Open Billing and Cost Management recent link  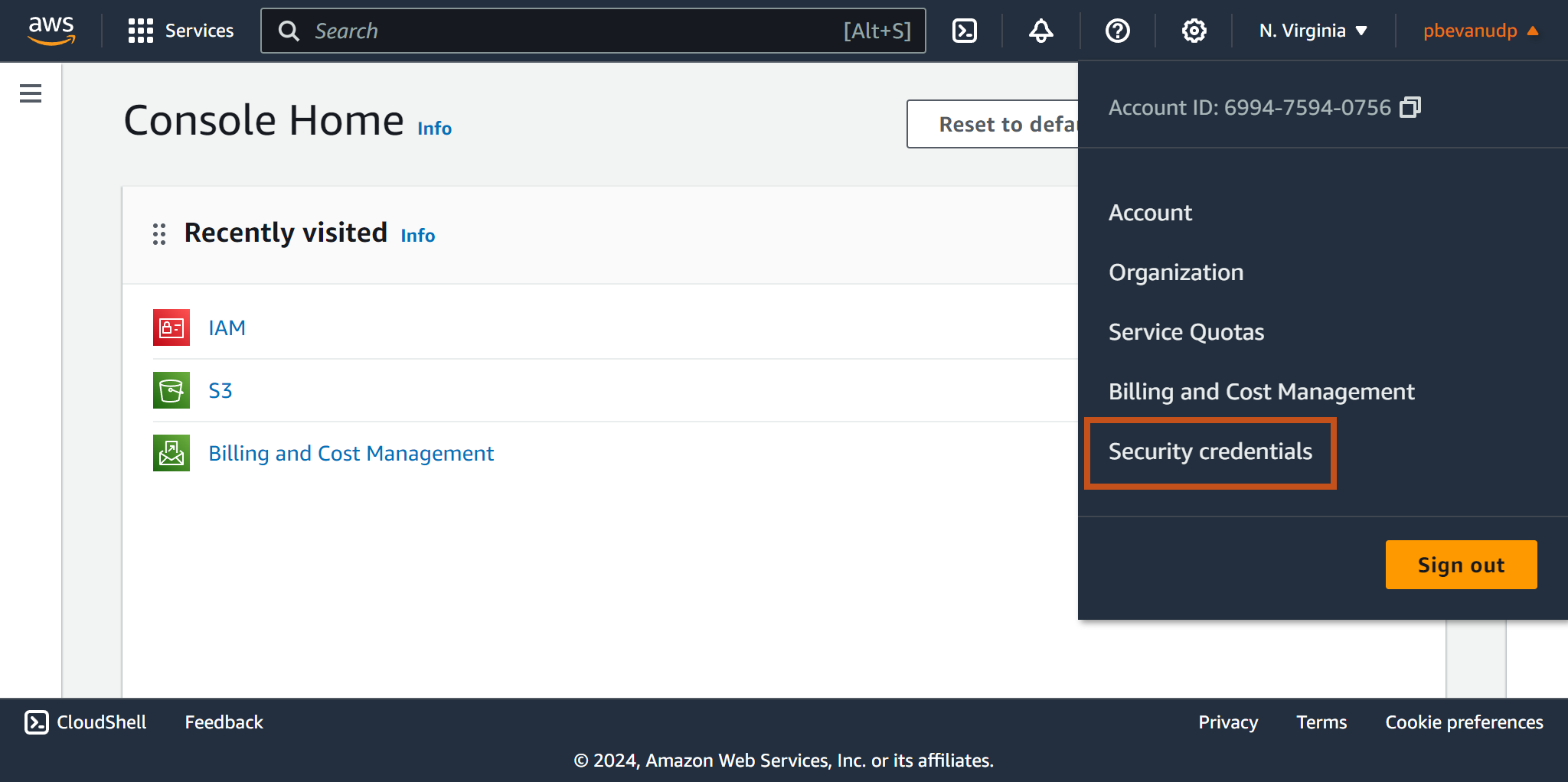click(x=351, y=454)
